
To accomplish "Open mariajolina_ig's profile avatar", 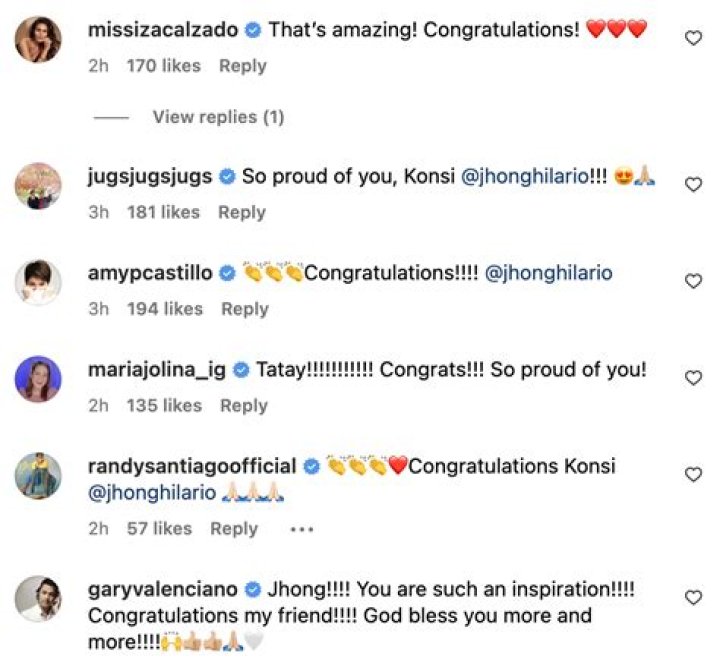I will pos(38,380).
